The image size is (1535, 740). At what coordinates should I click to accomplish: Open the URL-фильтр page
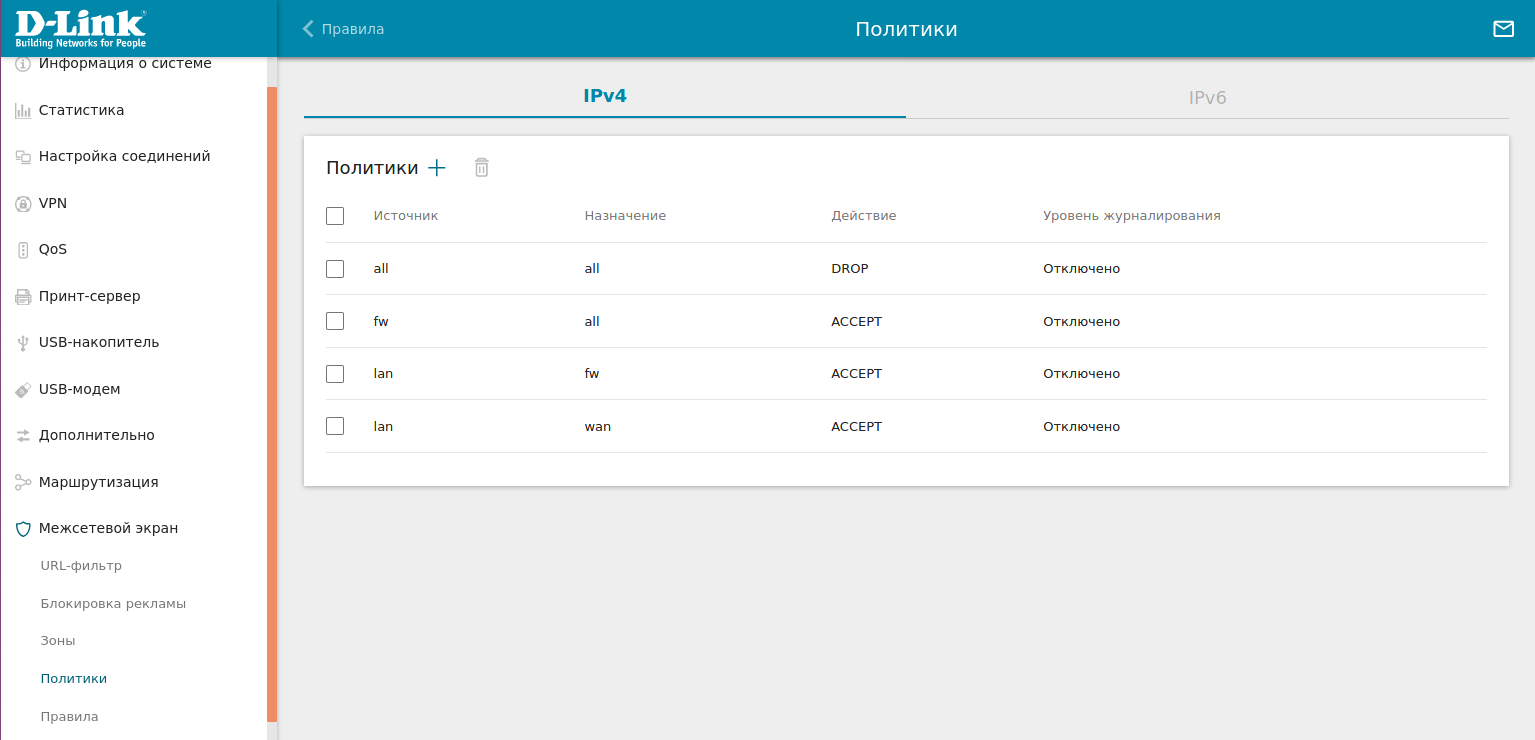tap(81, 566)
